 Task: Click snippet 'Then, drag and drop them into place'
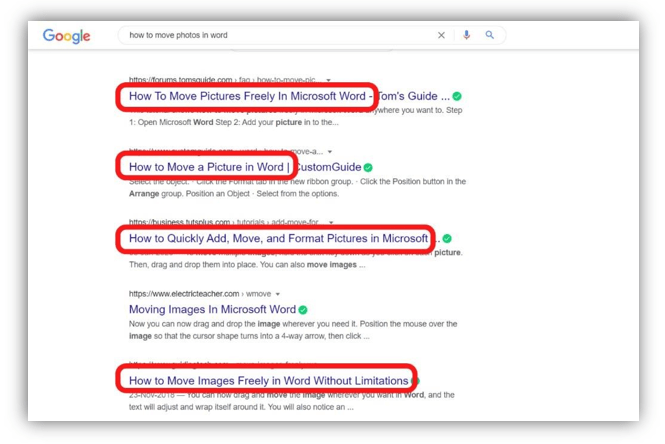pos(247,265)
